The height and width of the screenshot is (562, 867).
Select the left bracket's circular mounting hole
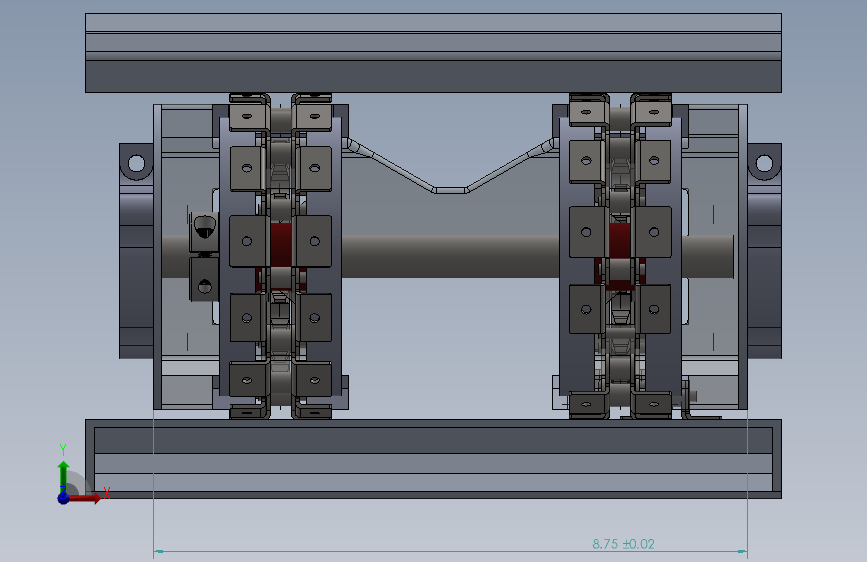pyautogui.click(x=136, y=163)
